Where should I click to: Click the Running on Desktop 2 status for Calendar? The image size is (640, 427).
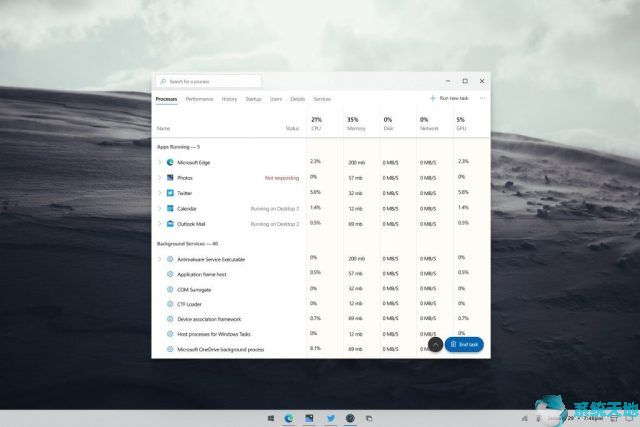click(275, 209)
